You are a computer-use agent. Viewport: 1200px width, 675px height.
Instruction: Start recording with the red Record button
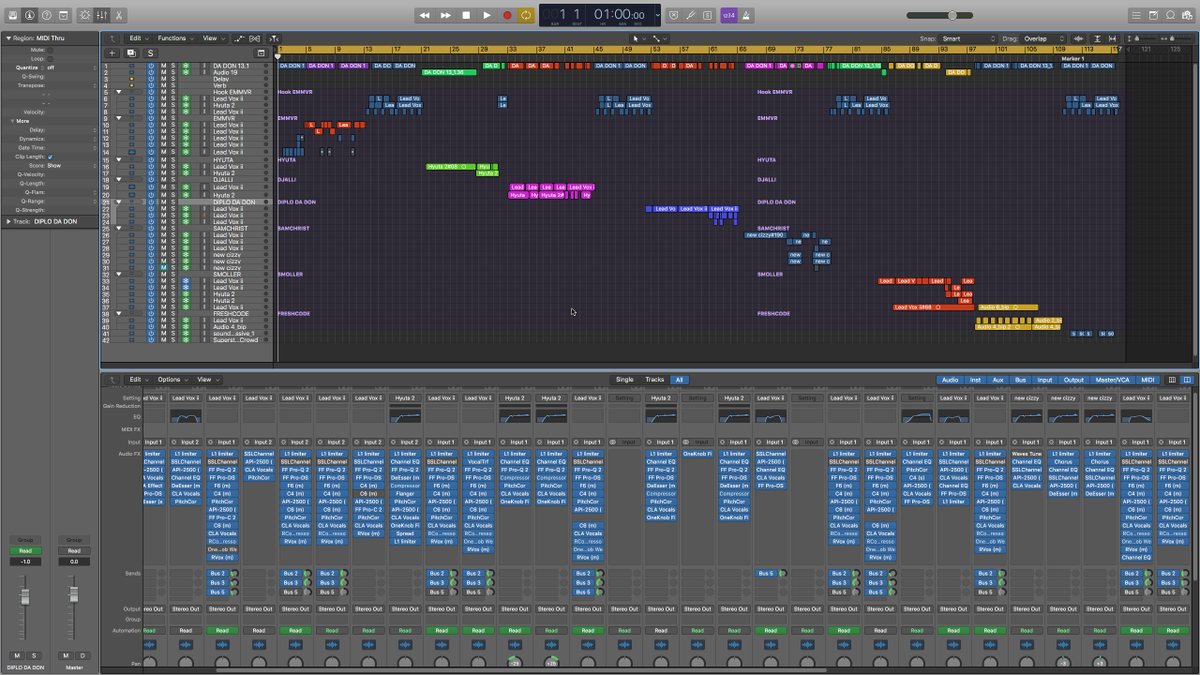click(507, 15)
